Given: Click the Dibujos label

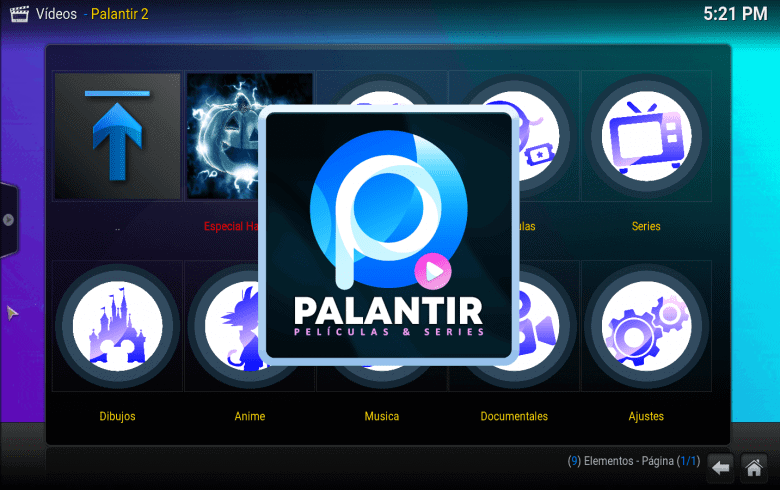Looking at the screenshot, I should [x=117, y=416].
